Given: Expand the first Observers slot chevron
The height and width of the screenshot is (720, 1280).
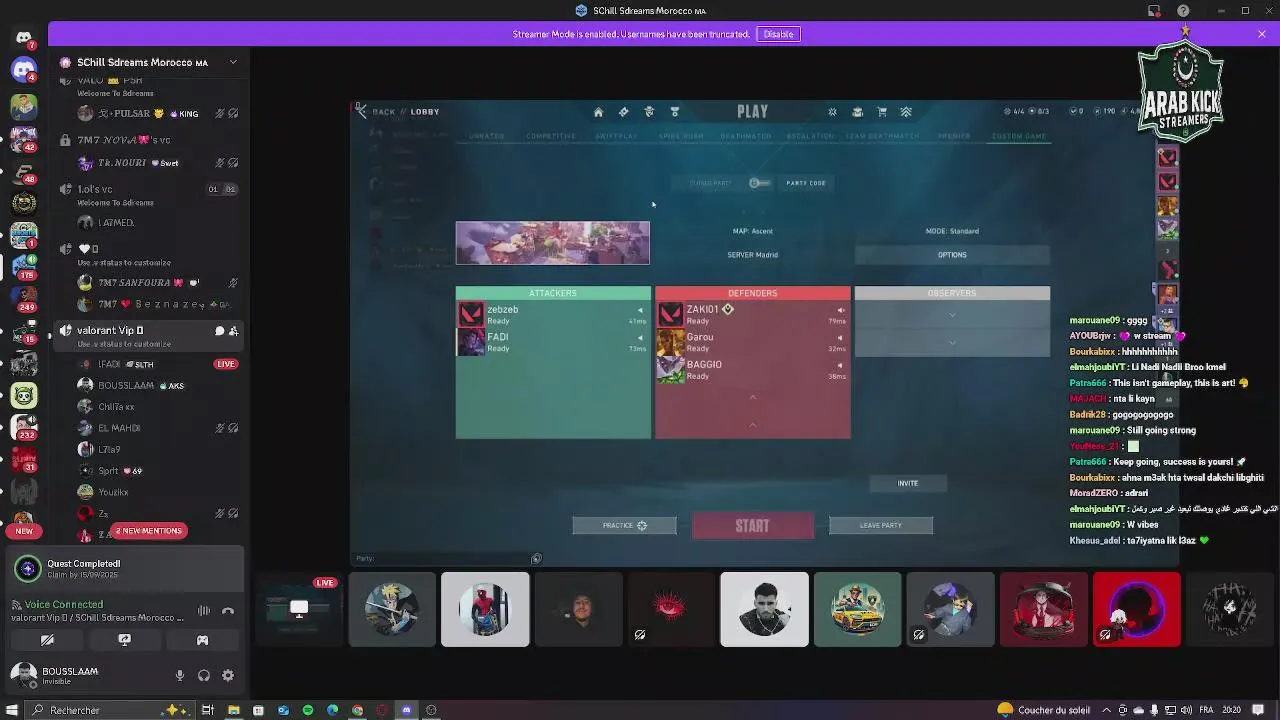Looking at the screenshot, I should pyautogui.click(x=952, y=315).
